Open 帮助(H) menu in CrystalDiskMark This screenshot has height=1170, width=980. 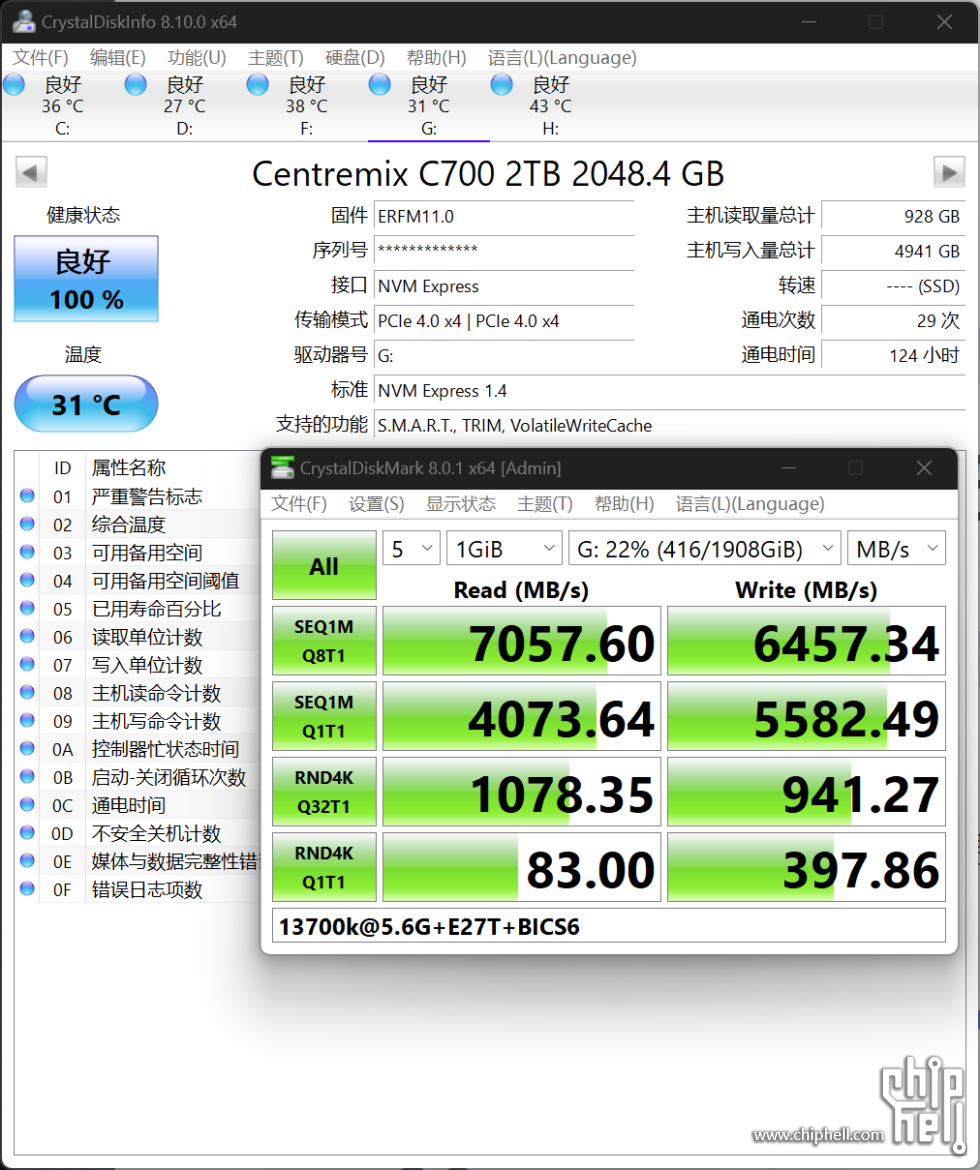[624, 504]
